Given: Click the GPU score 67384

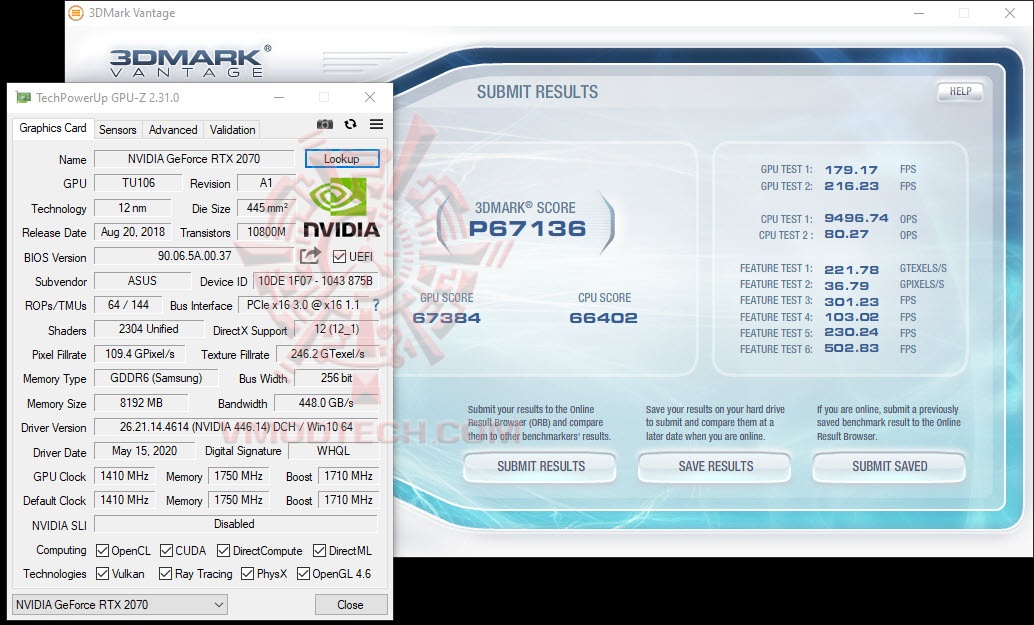Looking at the screenshot, I should coord(446,318).
